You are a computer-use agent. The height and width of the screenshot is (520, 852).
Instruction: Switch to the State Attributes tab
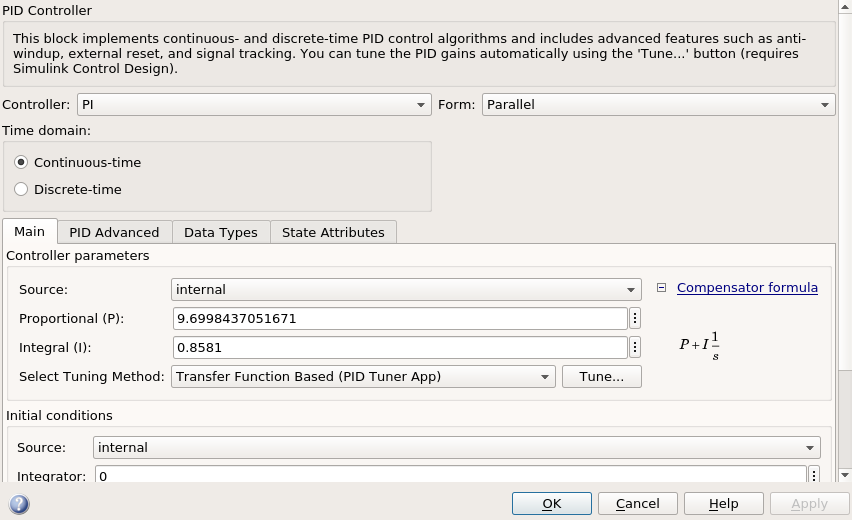pyautogui.click(x=333, y=233)
